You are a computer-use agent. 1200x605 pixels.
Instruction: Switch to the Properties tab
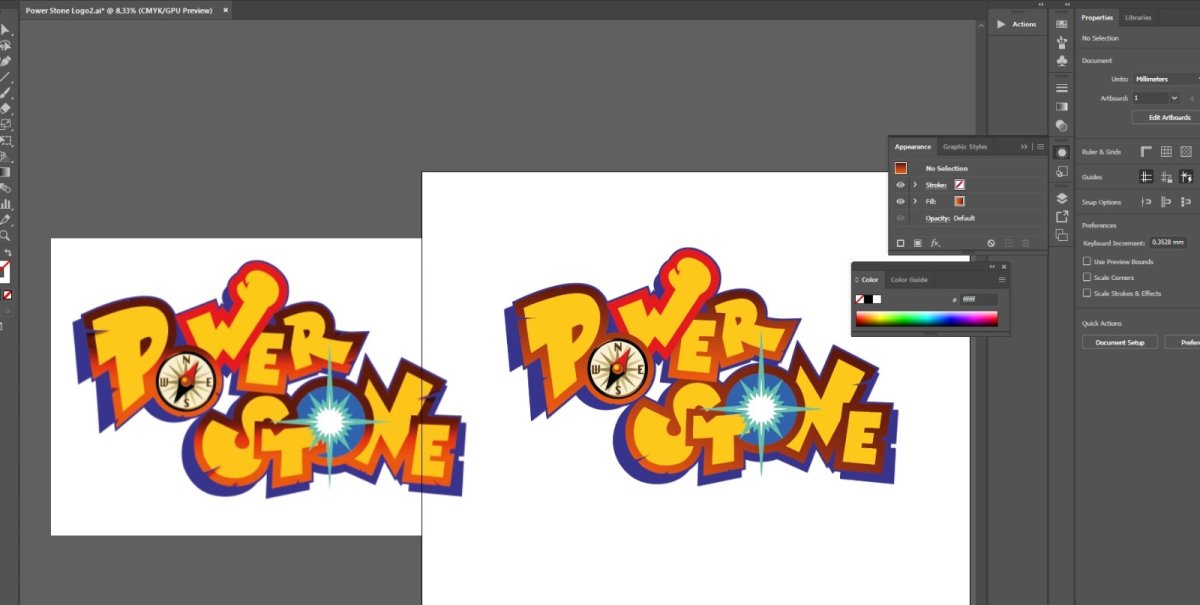pyautogui.click(x=1097, y=18)
